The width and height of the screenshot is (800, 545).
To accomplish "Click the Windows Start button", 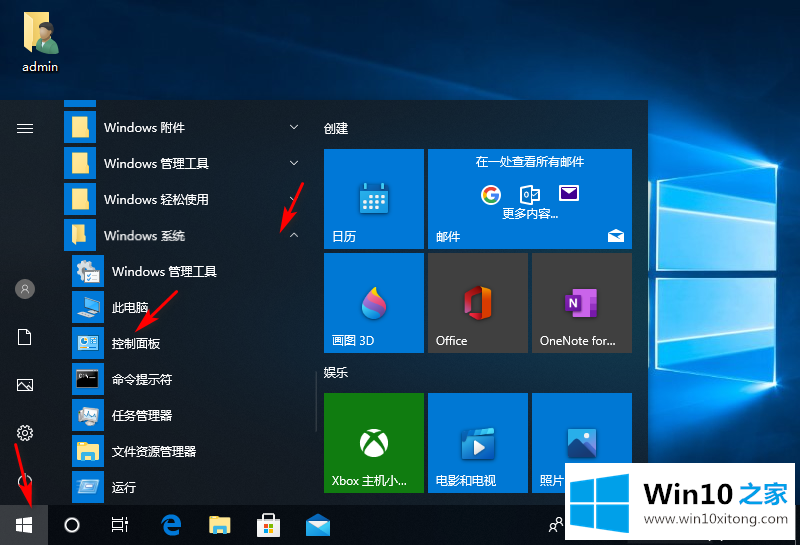I will [24, 525].
